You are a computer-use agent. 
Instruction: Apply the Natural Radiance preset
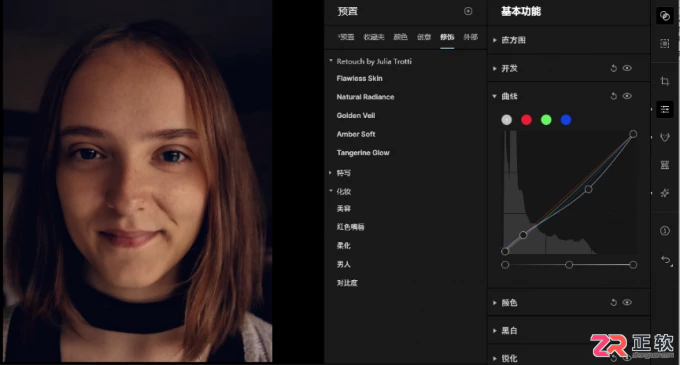point(365,97)
